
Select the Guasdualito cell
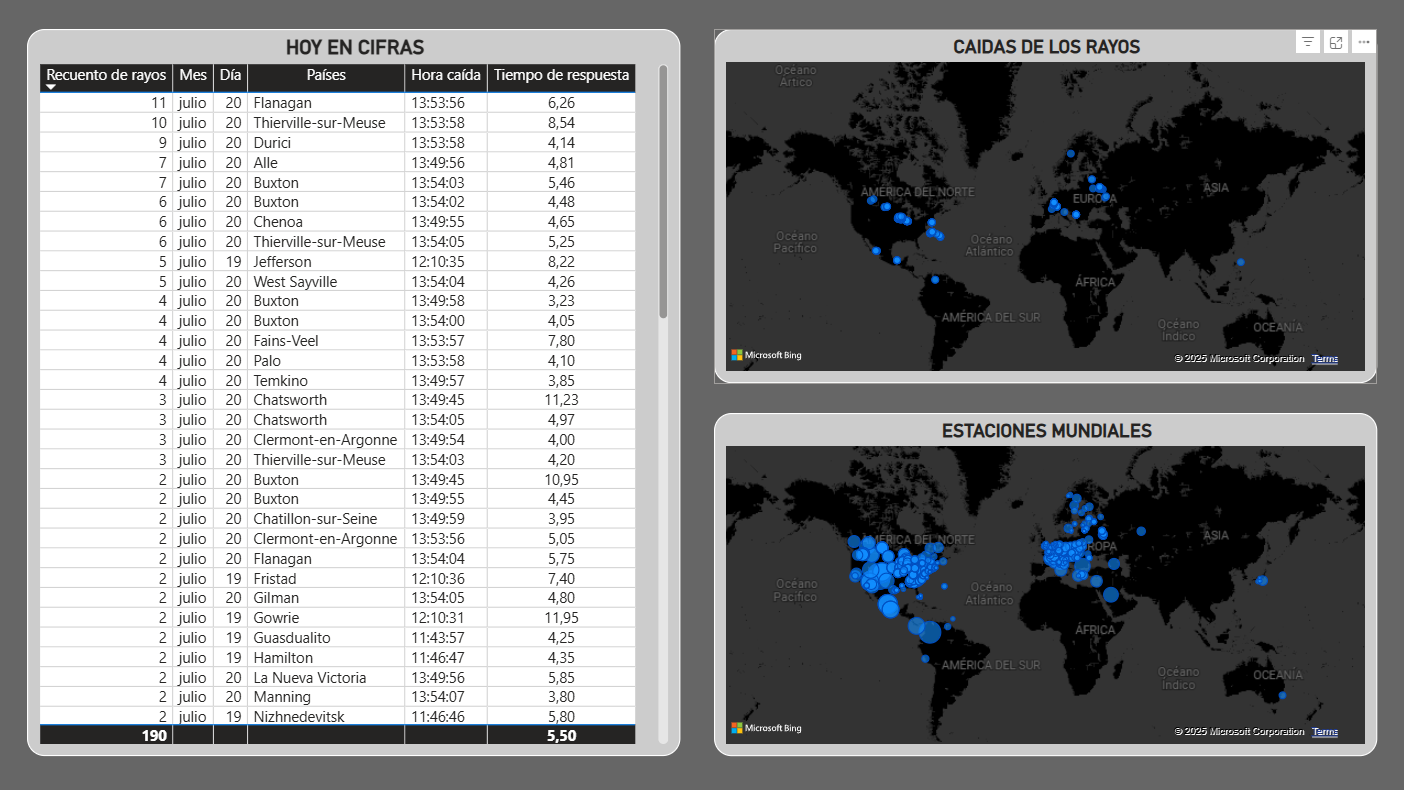pos(326,638)
